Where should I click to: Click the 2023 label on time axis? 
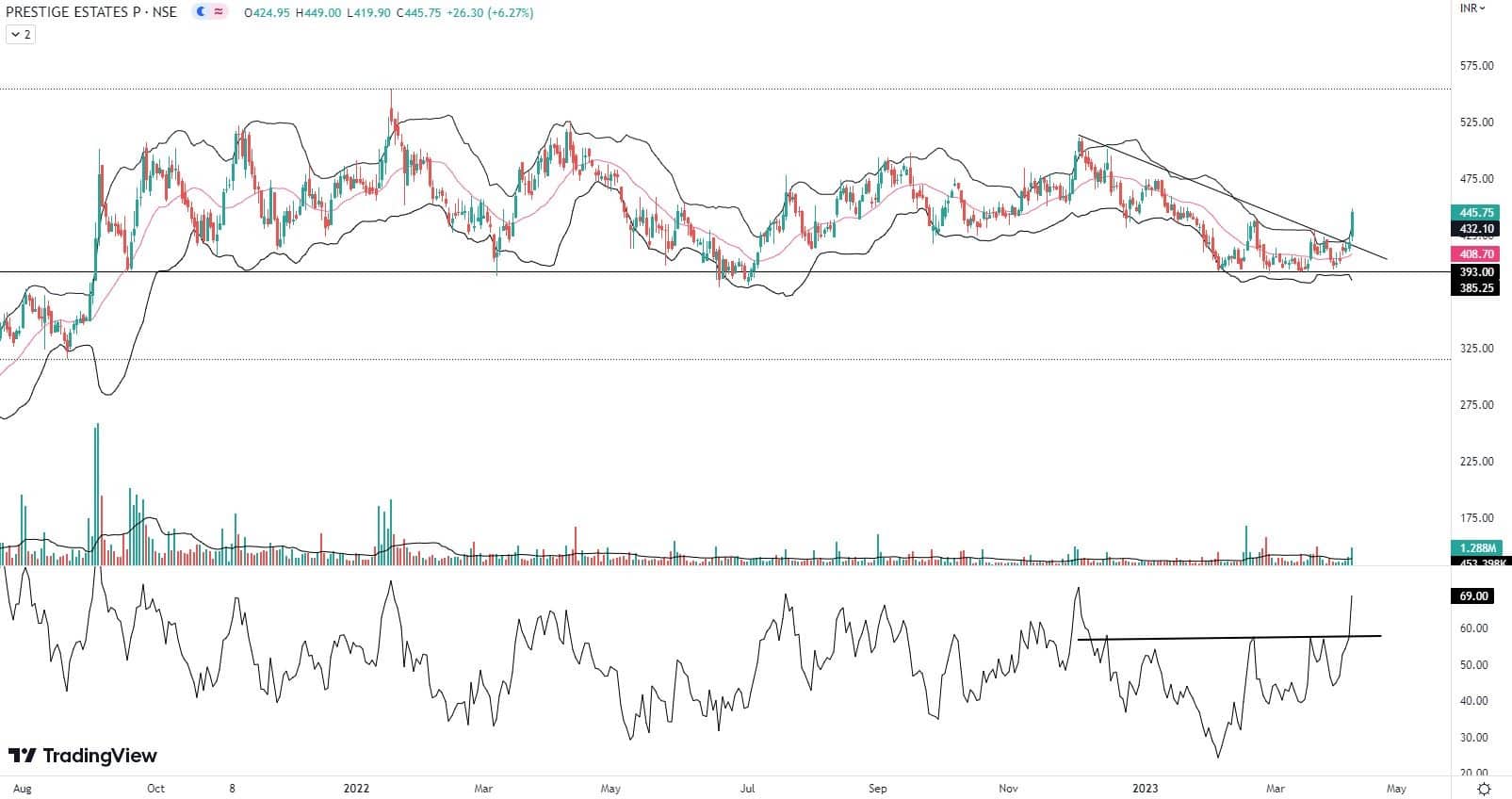coord(1145,789)
